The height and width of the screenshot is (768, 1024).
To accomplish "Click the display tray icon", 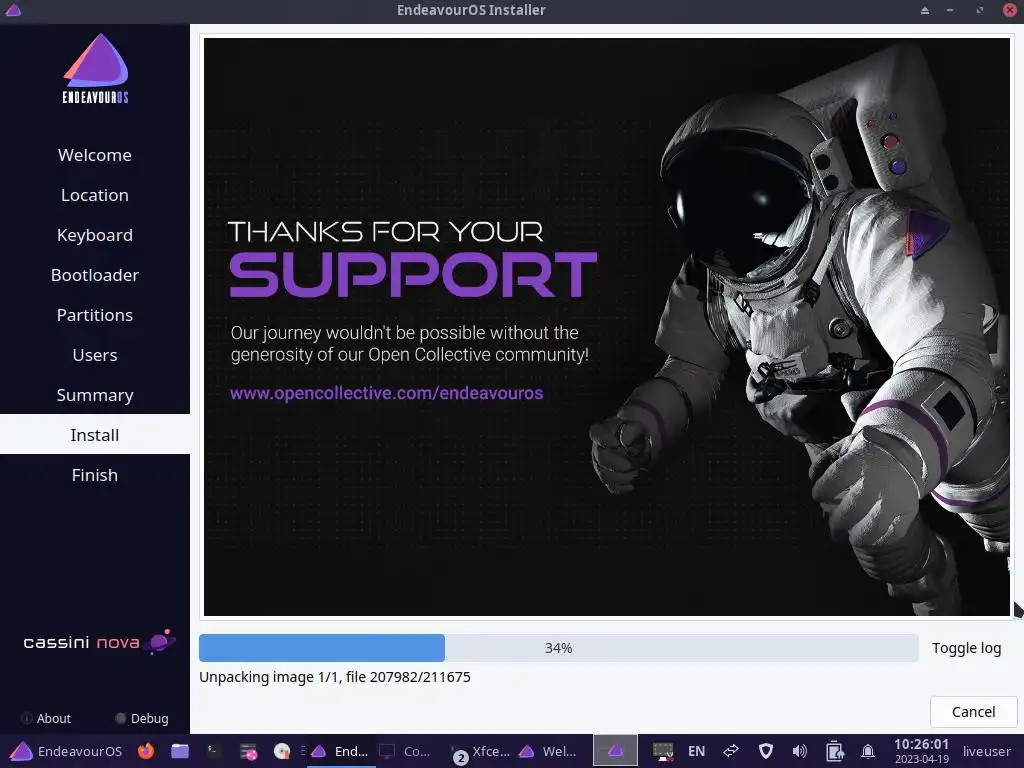I will click(663, 751).
